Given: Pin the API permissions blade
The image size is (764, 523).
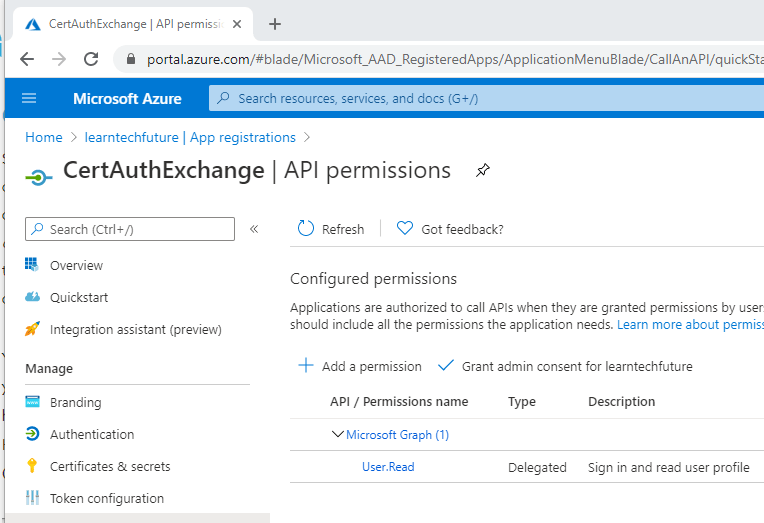Looking at the screenshot, I should point(483,171).
